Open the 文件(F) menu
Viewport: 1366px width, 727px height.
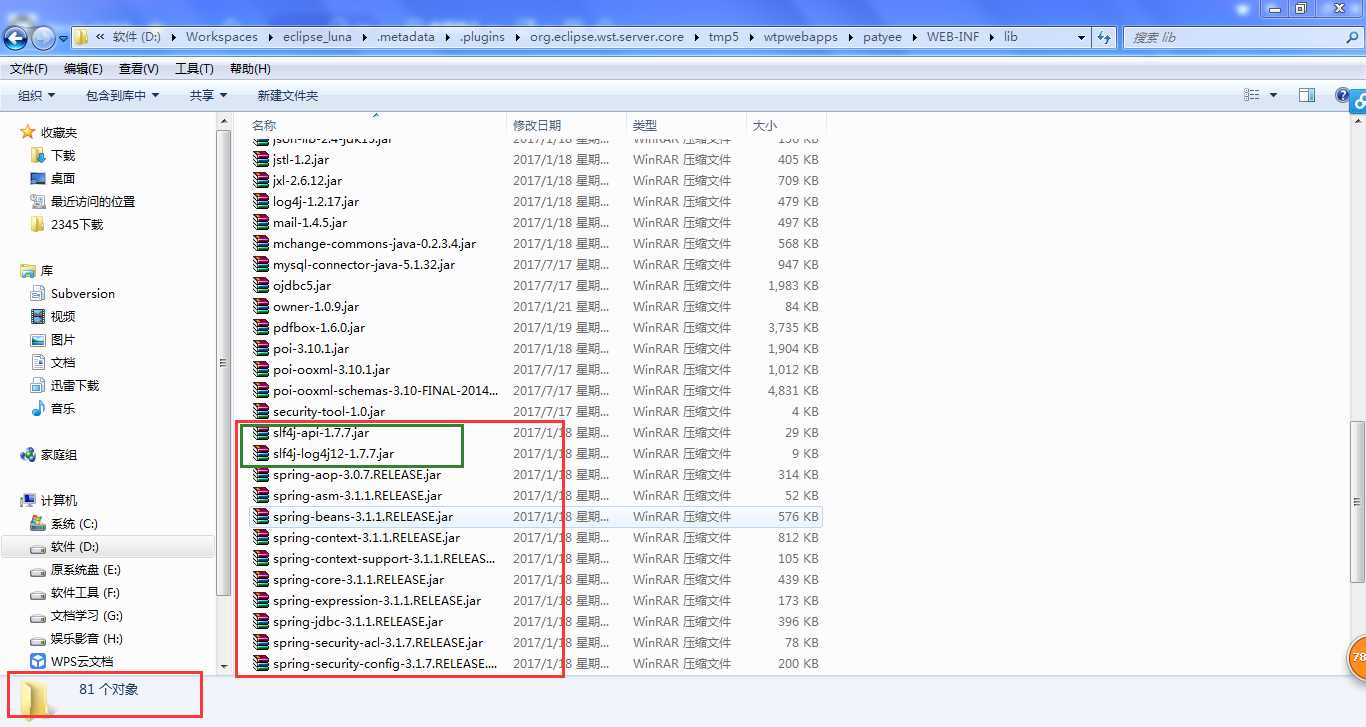(x=29, y=69)
